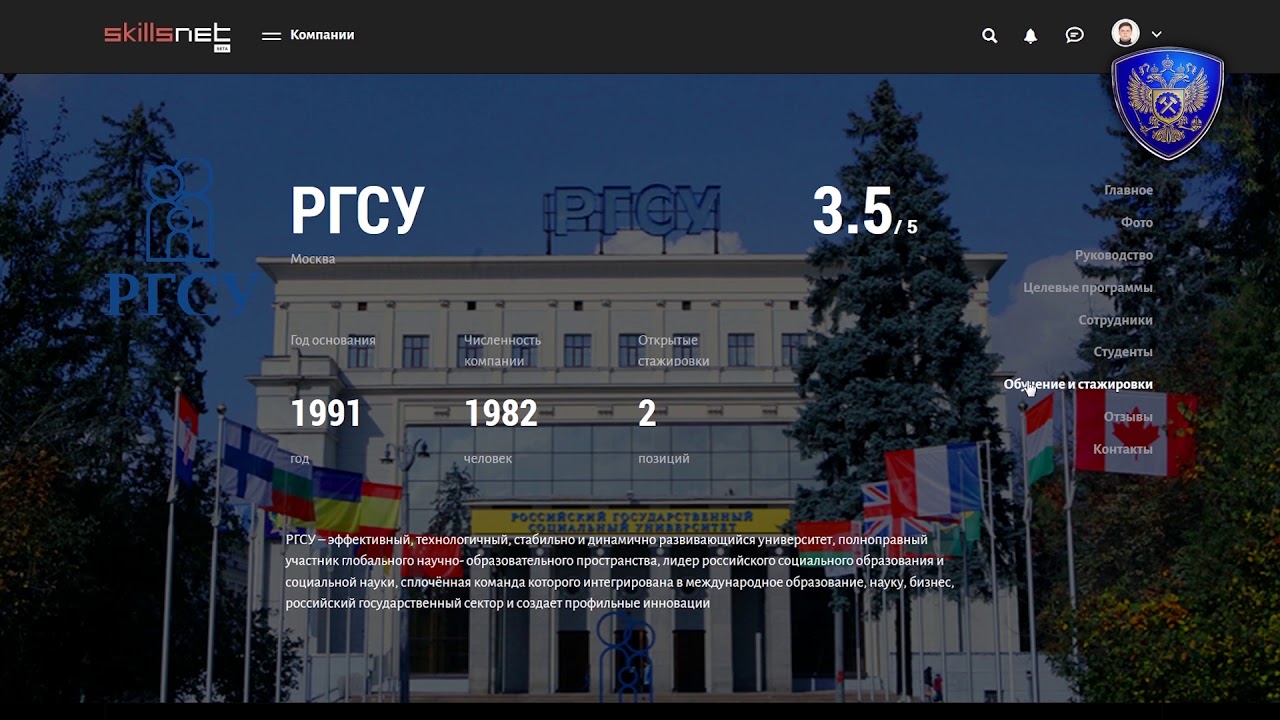
Task: Open the search magnifier icon
Action: click(989, 35)
